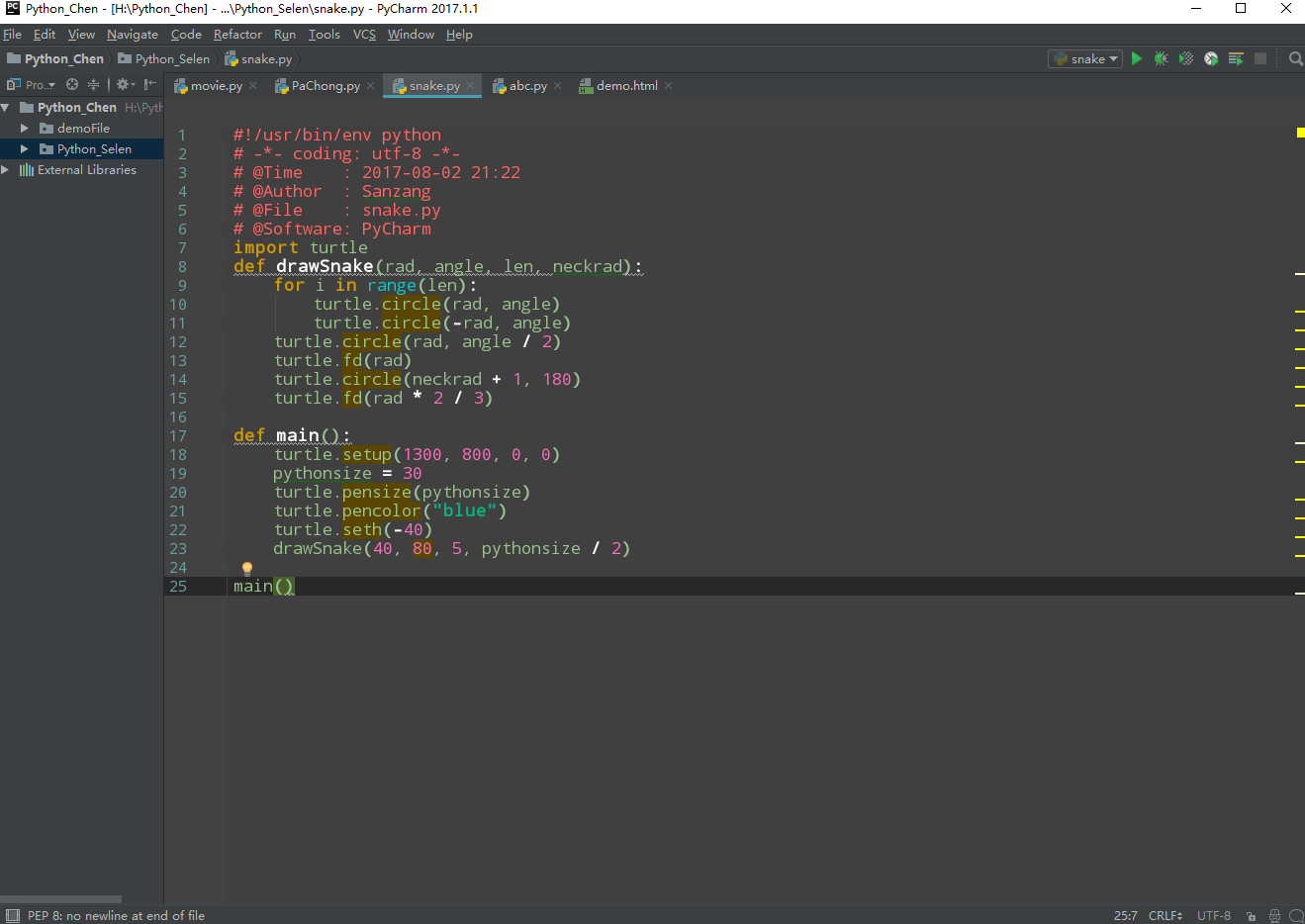
Task: Expand the demoFile folder in project tree
Action: 25,129
